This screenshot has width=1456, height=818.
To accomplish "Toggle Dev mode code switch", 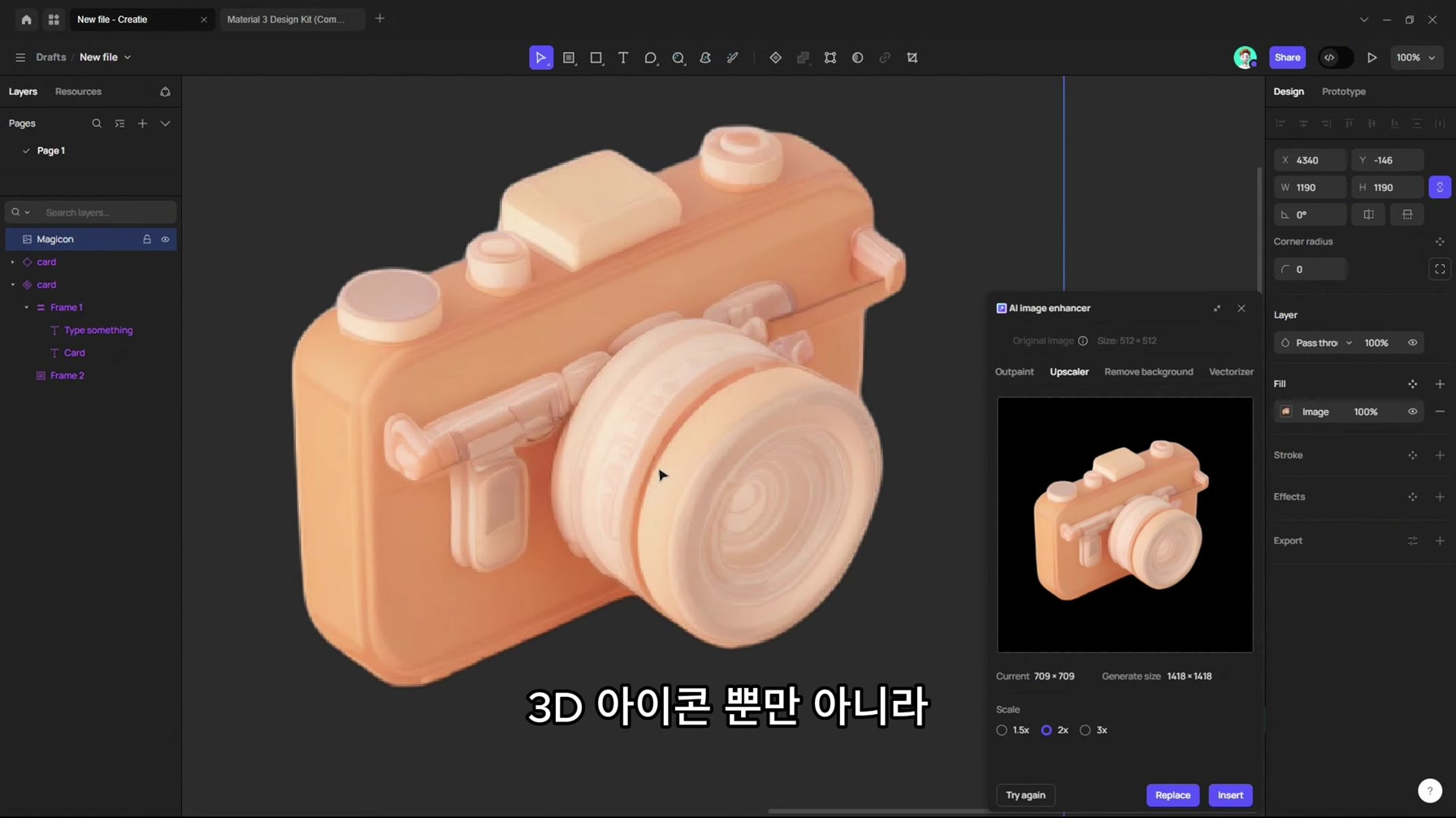I will coord(1335,58).
